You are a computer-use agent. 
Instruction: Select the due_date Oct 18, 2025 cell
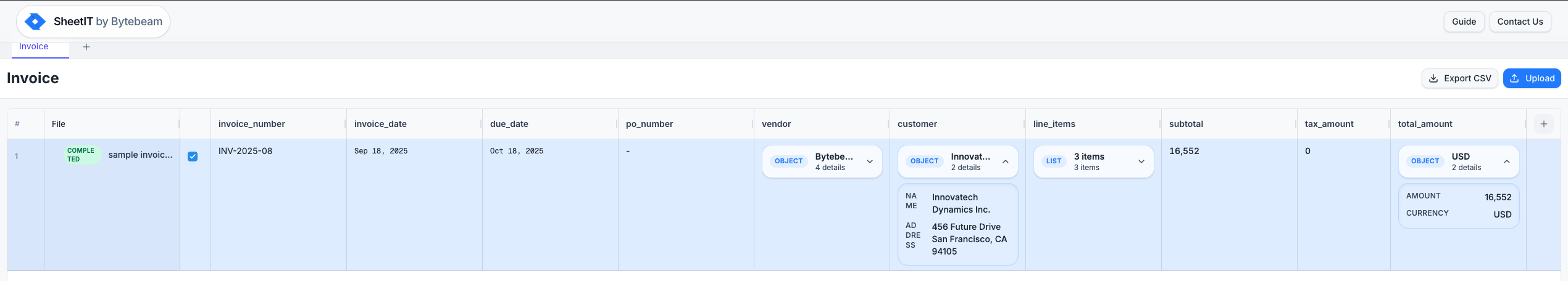click(x=516, y=151)
